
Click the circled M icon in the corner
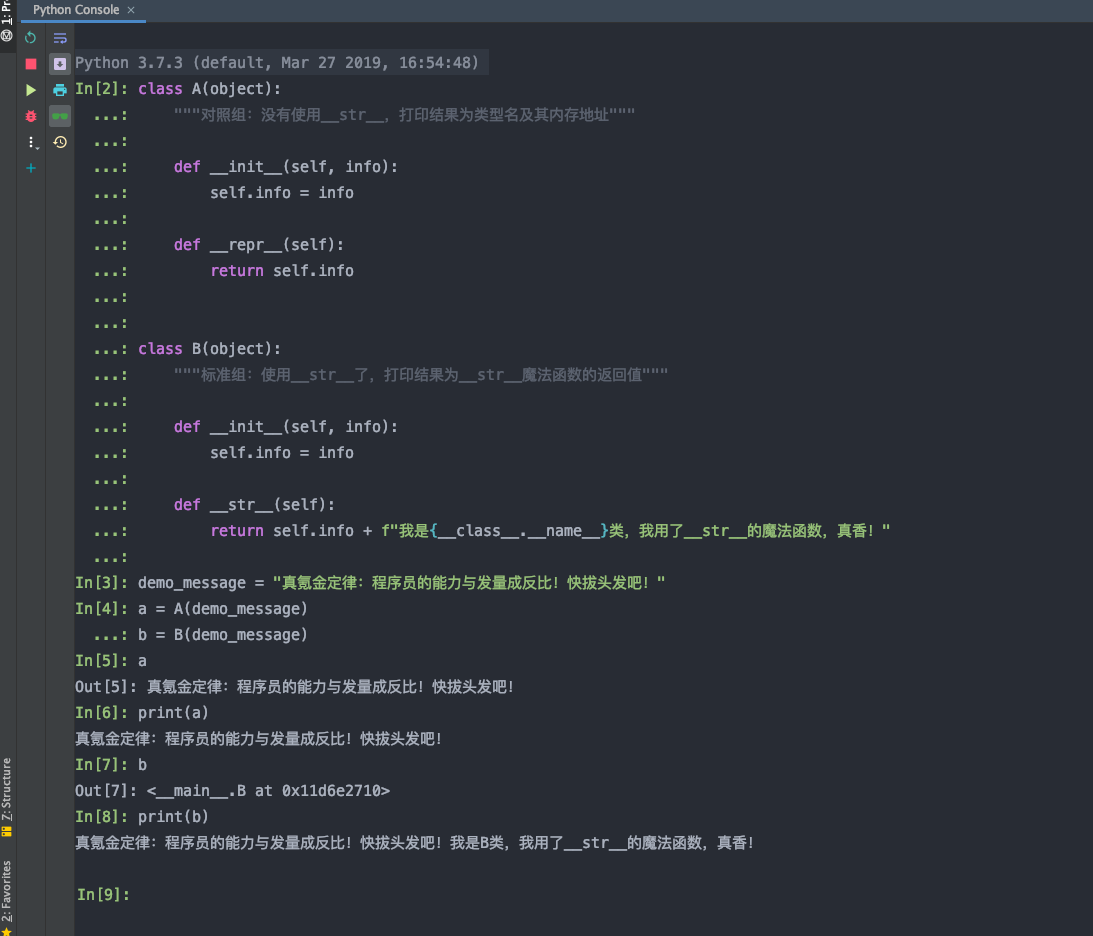7,37
